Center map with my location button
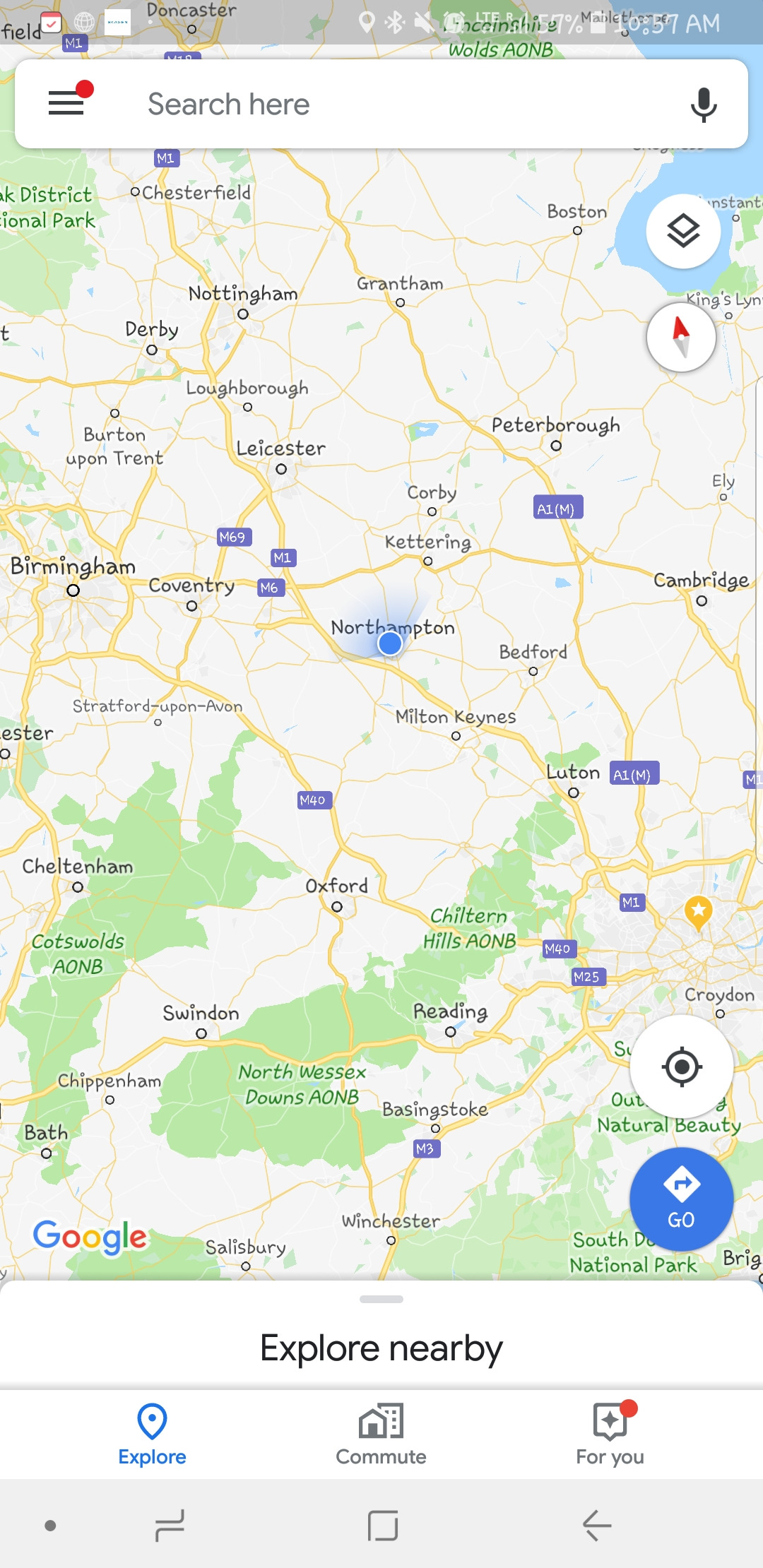 (682, 1067)
